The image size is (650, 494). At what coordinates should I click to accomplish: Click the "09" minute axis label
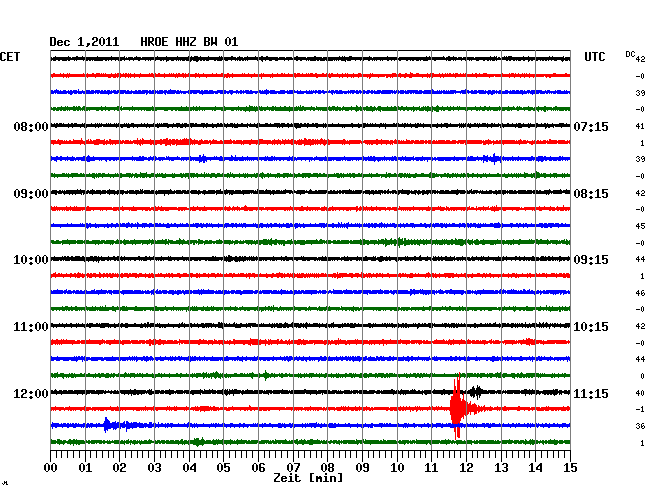(362, 468)
